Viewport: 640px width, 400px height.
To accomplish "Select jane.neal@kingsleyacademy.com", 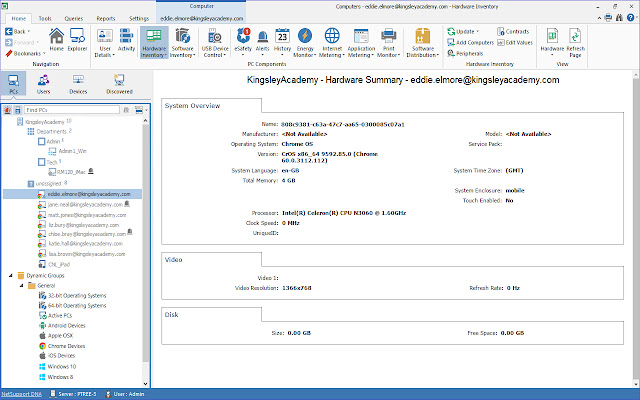I will [x=80, y=204].
